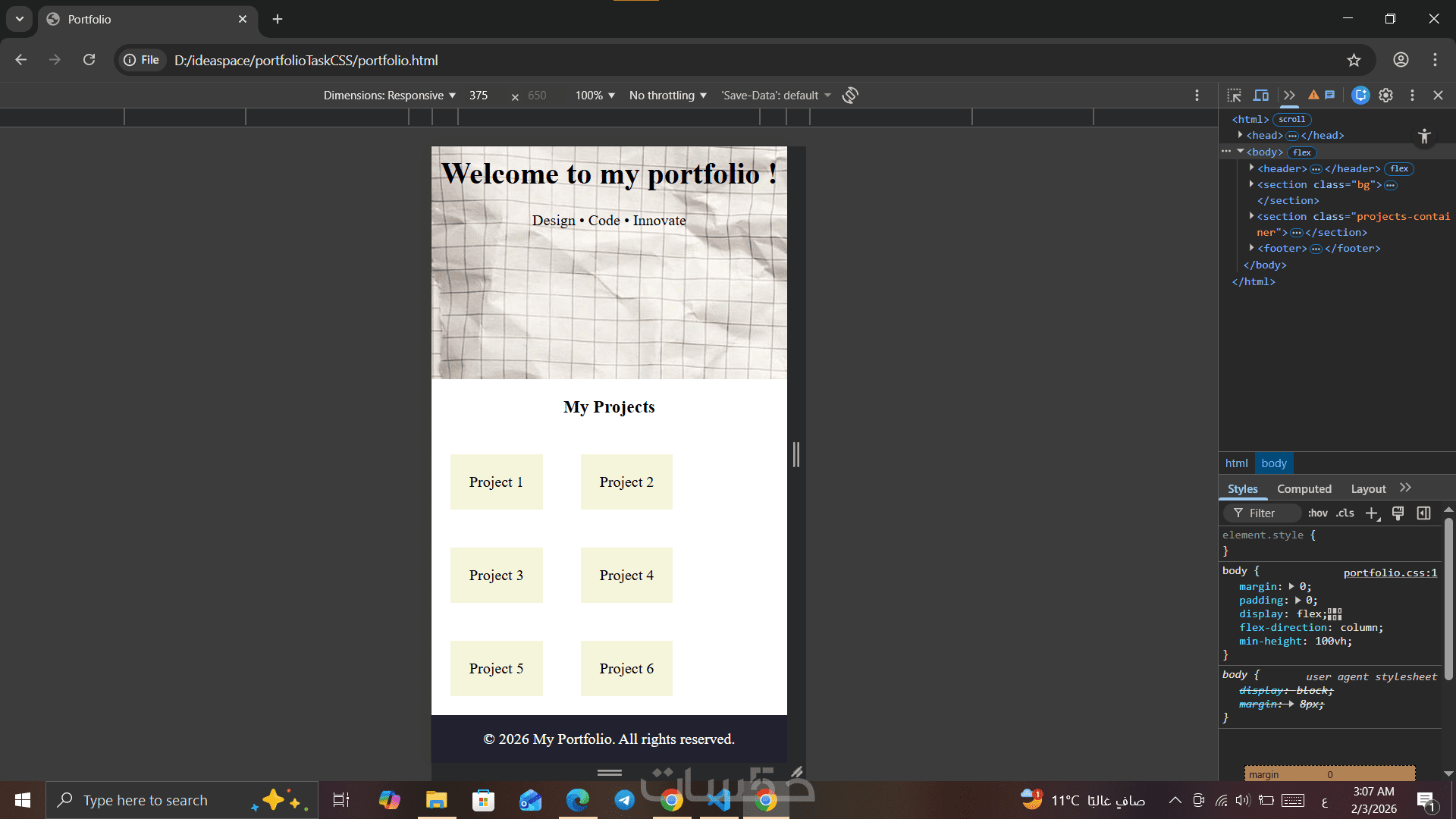Toggle the :hov element state panel
1456x819 pixels.
(1317, 513)
